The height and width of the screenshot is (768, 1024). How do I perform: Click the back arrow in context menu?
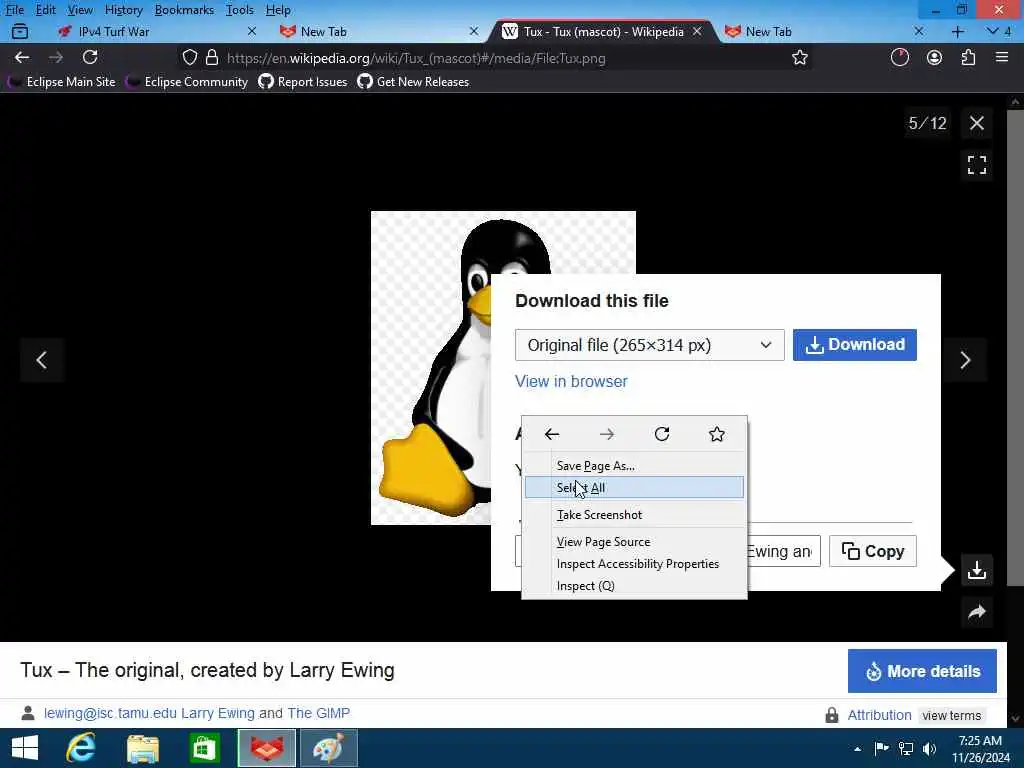(x=552, y=434)
